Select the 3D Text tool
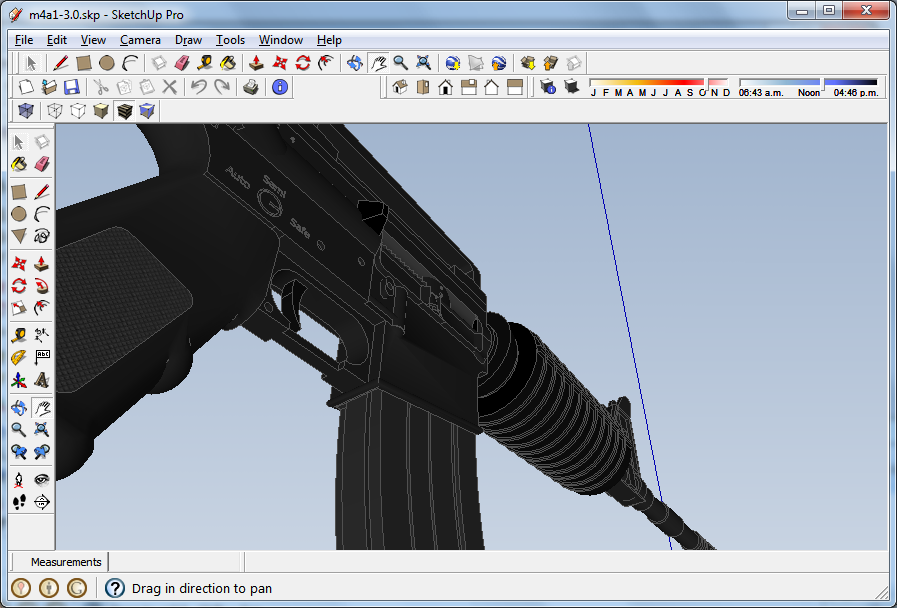The image size is (897, 608). (x=42, y=380)
